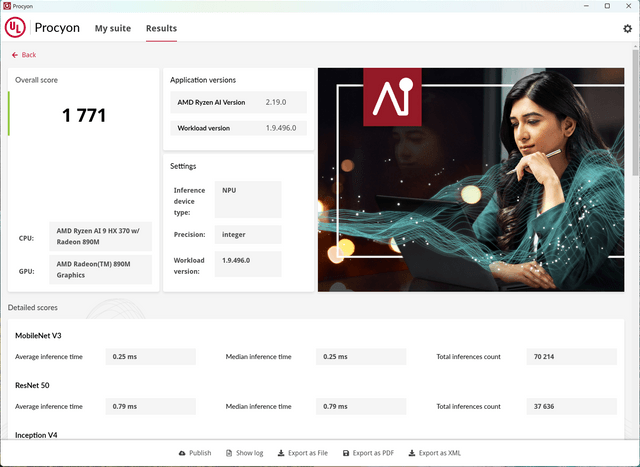The height and width of the screenshot is (467, 640).
Task: Click the MobileNet V3 heading
Action: tap(38, 336)
